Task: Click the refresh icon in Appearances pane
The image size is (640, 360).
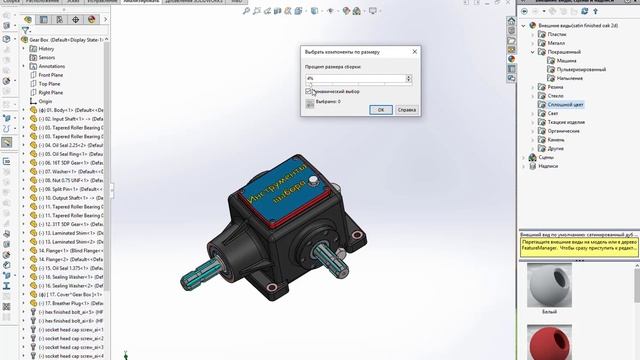Action: (584, 11)
